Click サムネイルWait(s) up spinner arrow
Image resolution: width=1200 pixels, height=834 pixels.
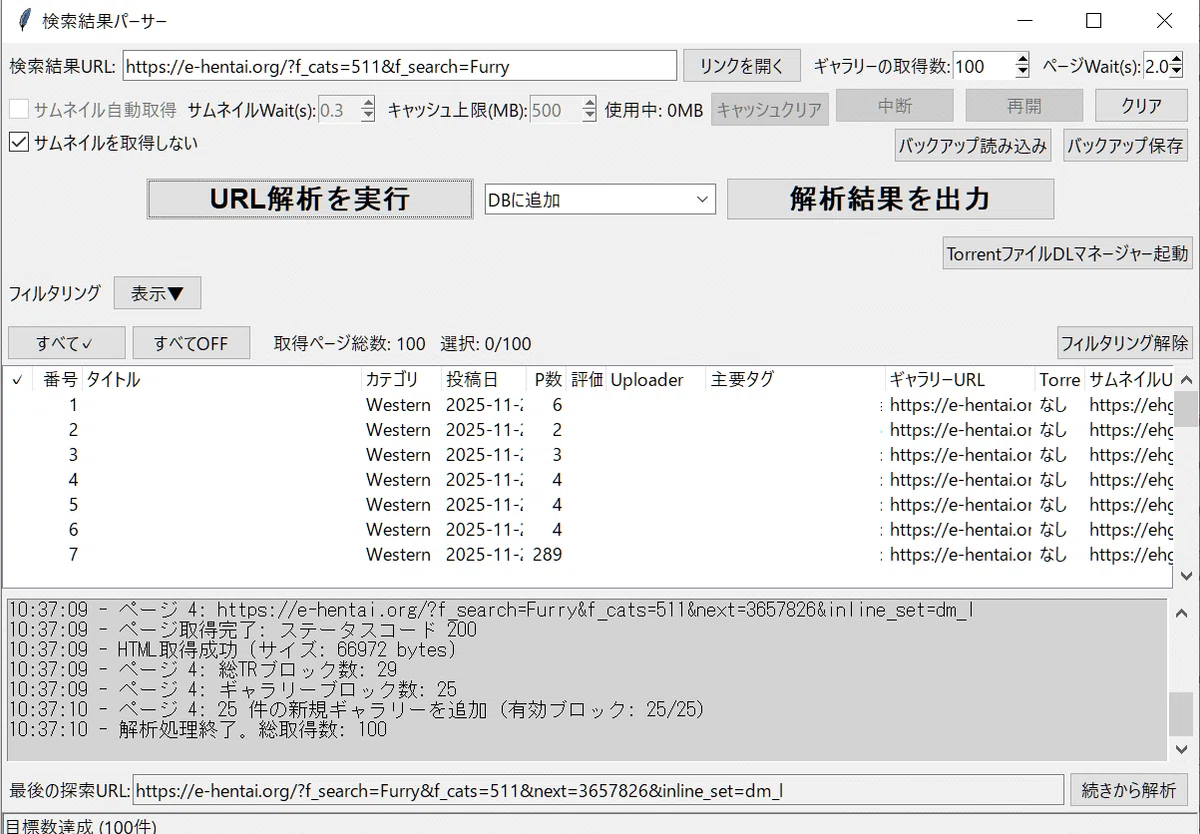coord(368,104)
